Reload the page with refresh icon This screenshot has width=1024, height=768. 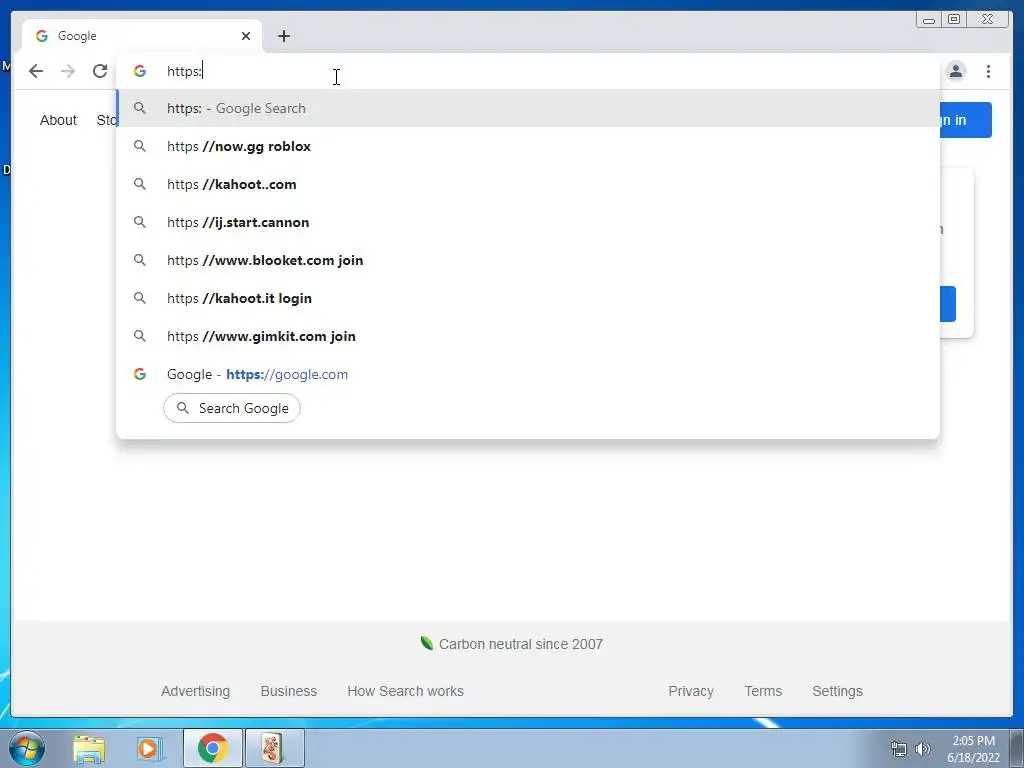(100, 71)
